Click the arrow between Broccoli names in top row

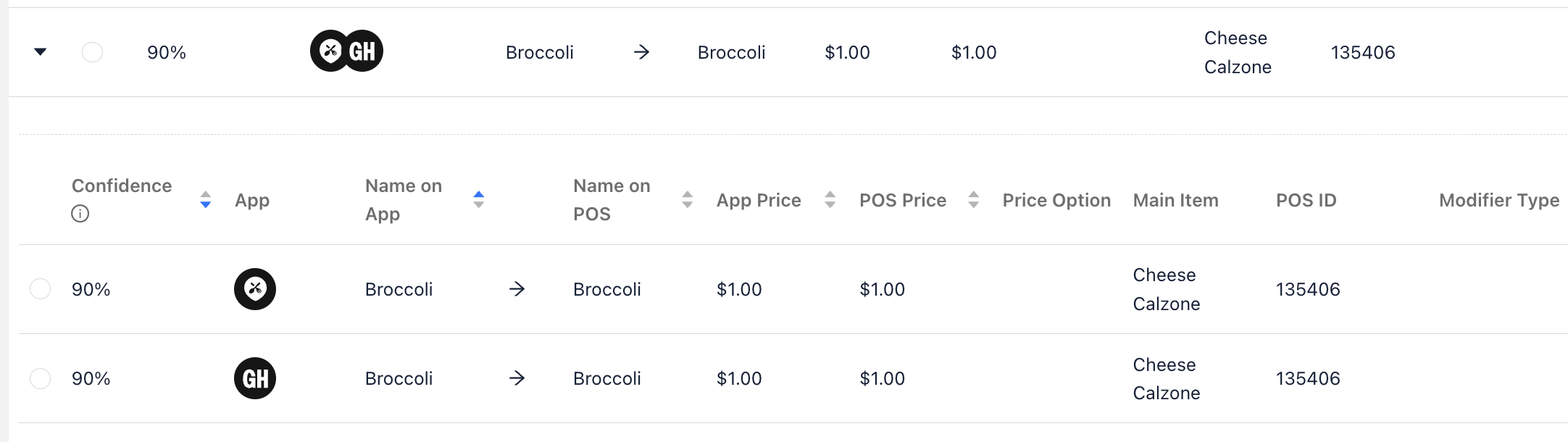(641, 52)
